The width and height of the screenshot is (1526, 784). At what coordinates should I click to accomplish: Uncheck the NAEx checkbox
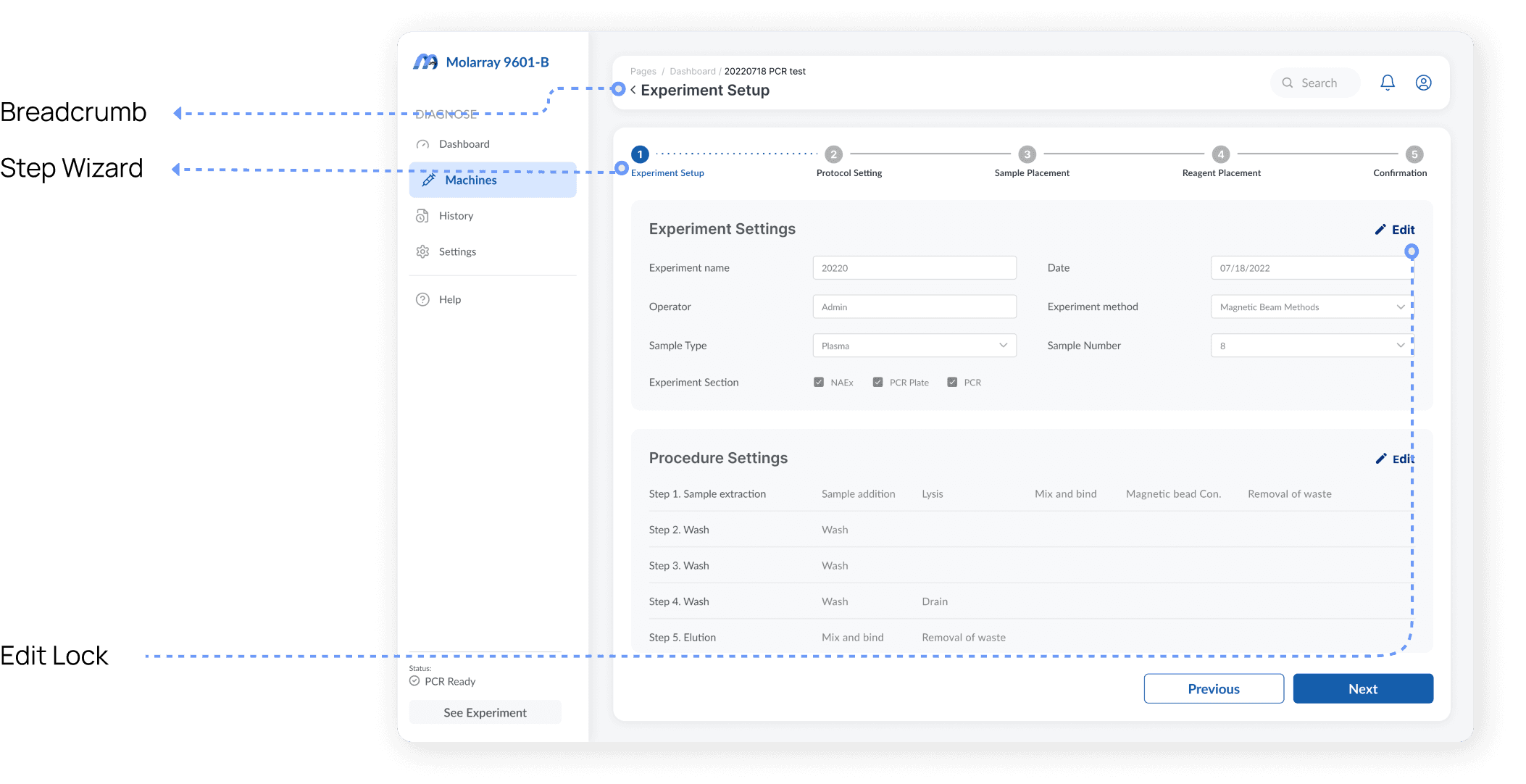point(819,383)
